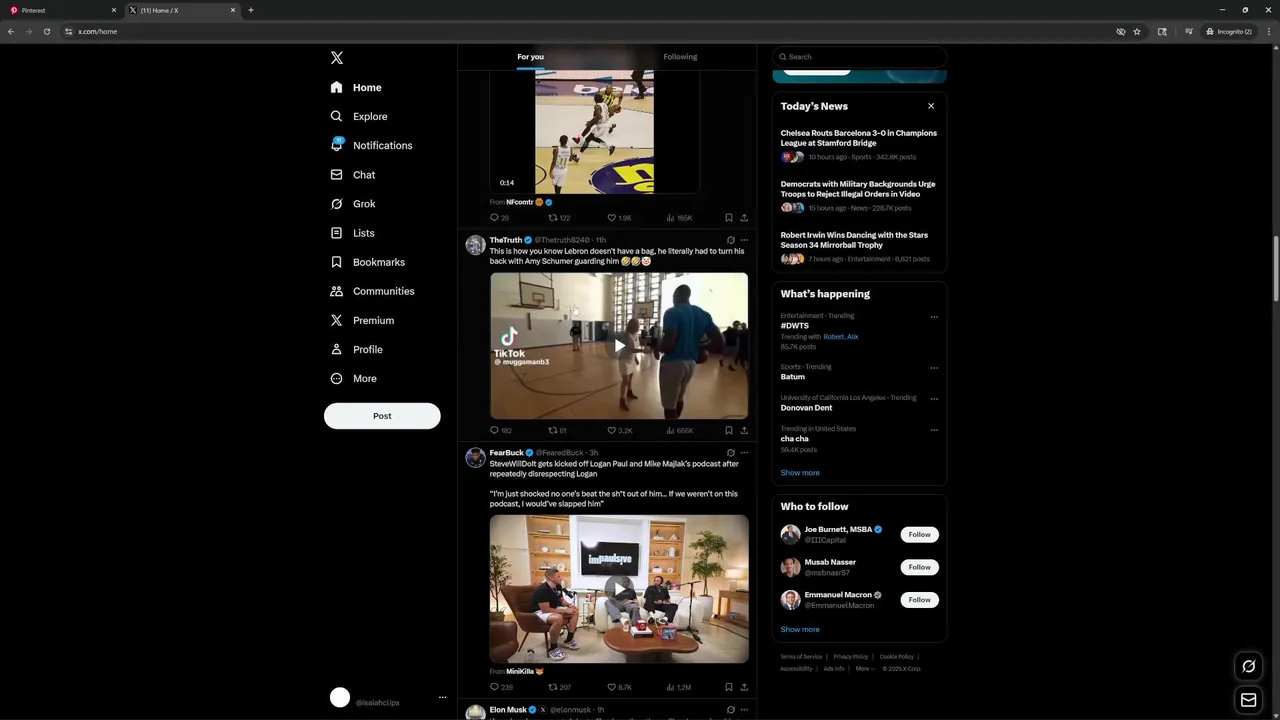Open more options on FearBuck's post
The image size is (1280, 720).
tap(744, 453)
